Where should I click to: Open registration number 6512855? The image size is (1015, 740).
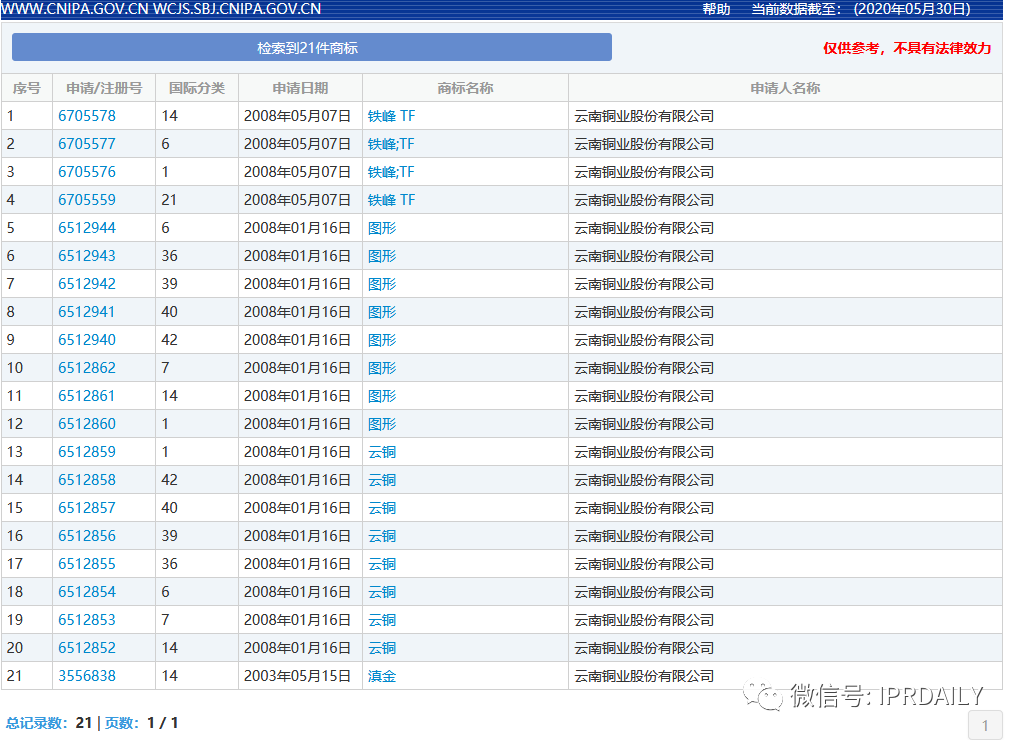[87, 564]
